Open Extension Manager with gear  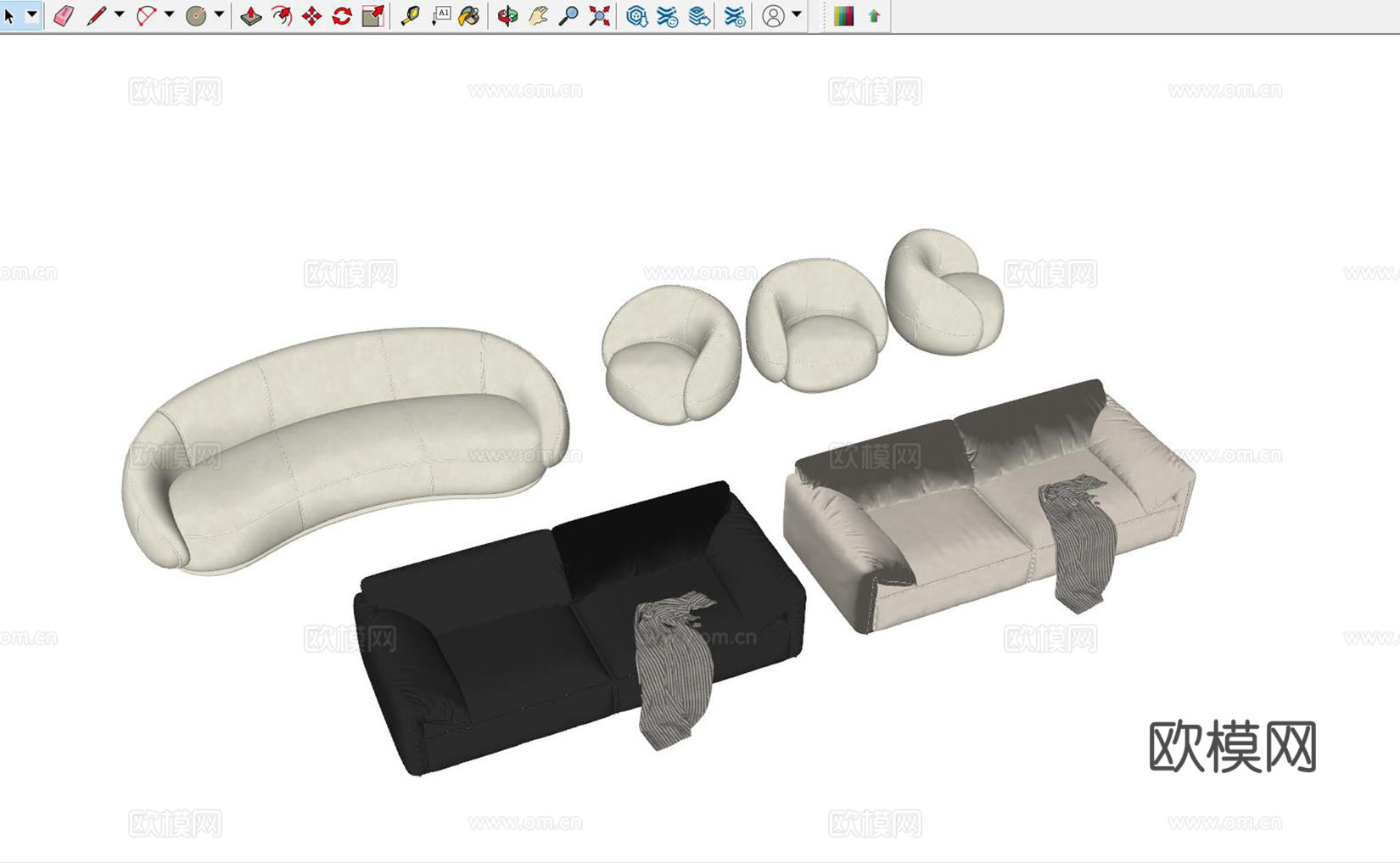click(x=735, y=15)
